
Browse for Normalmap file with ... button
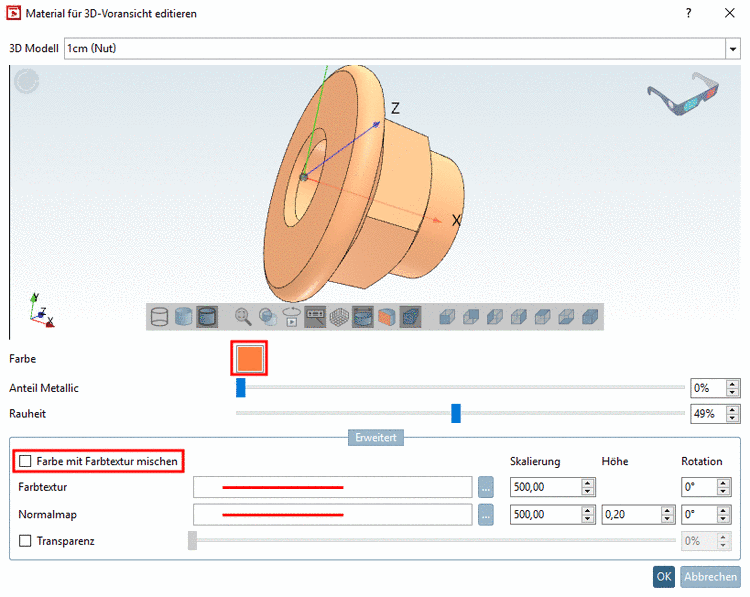point(485,515)
